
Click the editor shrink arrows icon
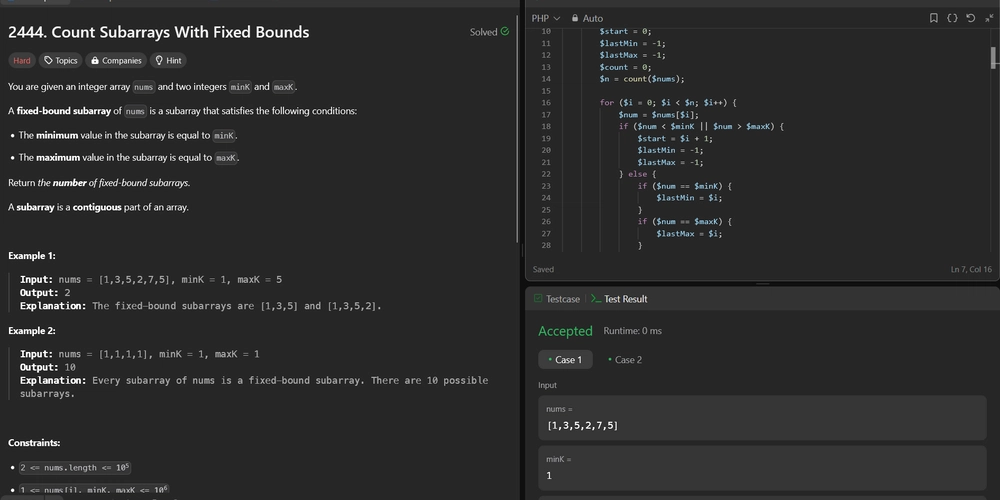coord(989,18)
